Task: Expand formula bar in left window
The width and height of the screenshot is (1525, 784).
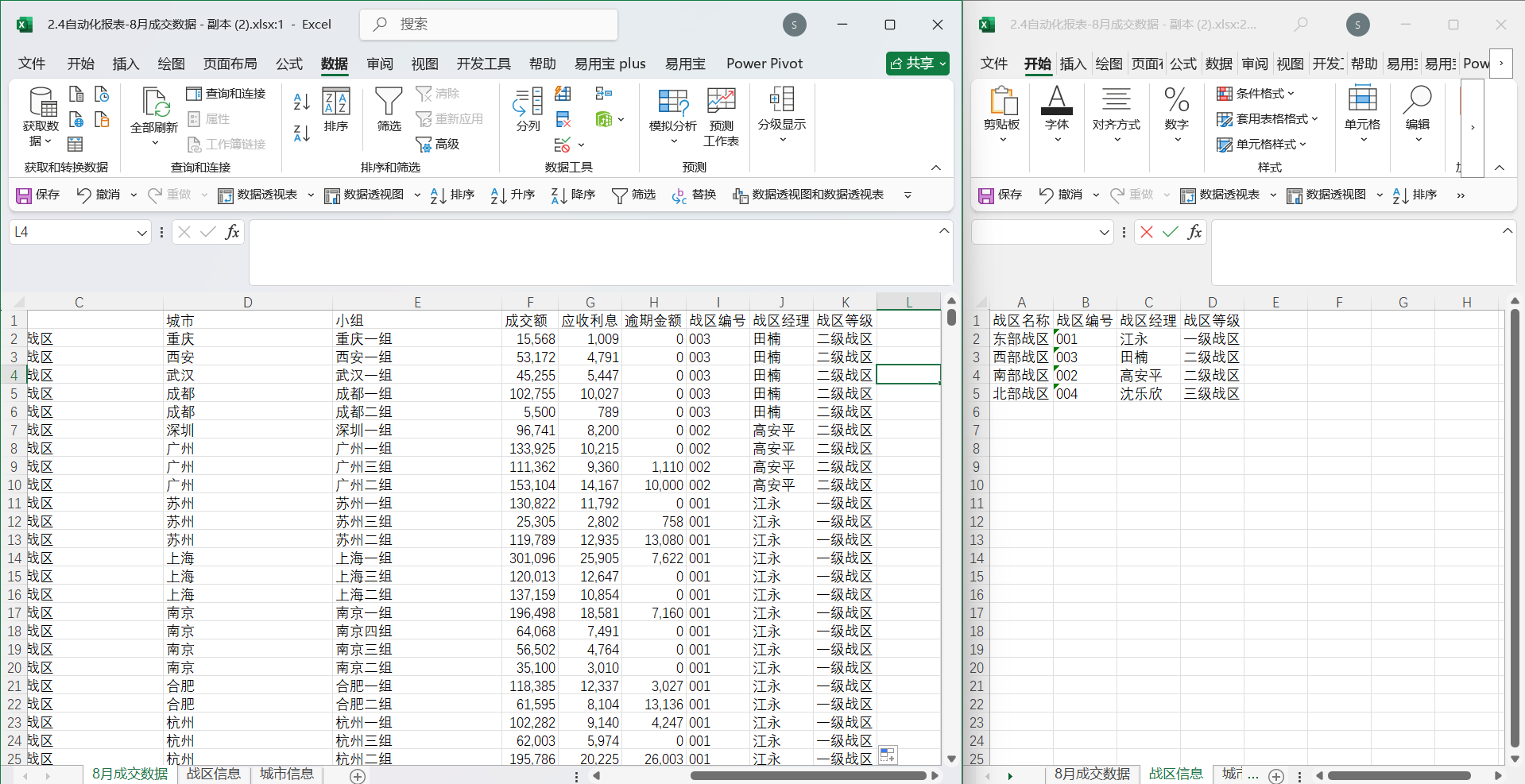Action: [x=944, y=230]
